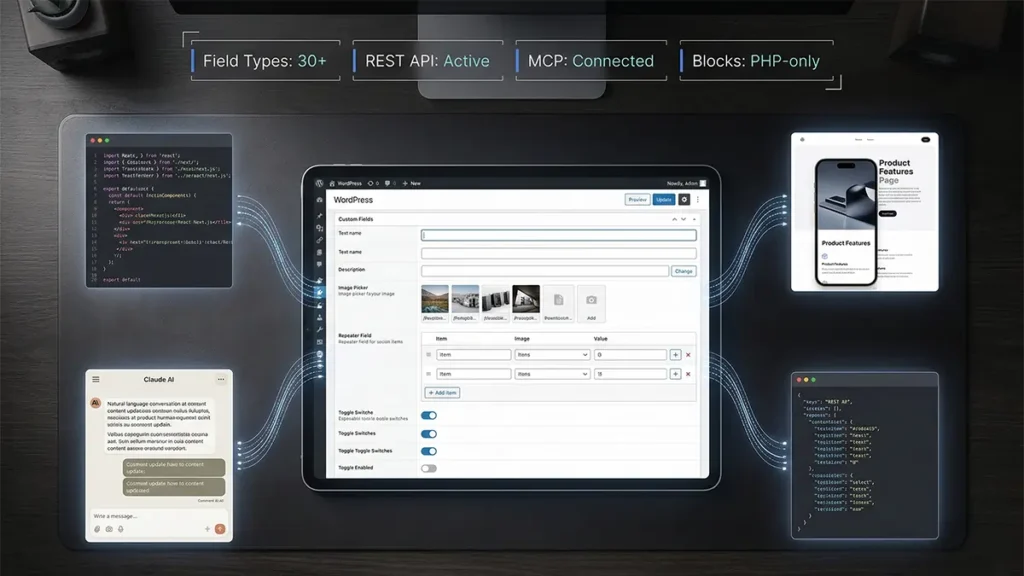Click the hamburger menu in Claude AI

(96, 380)
